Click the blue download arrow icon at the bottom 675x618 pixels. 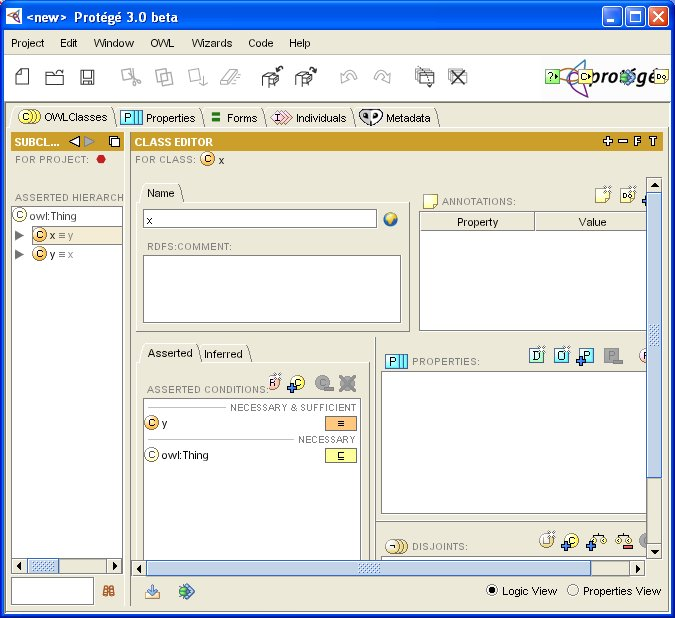tap(152, 591)
